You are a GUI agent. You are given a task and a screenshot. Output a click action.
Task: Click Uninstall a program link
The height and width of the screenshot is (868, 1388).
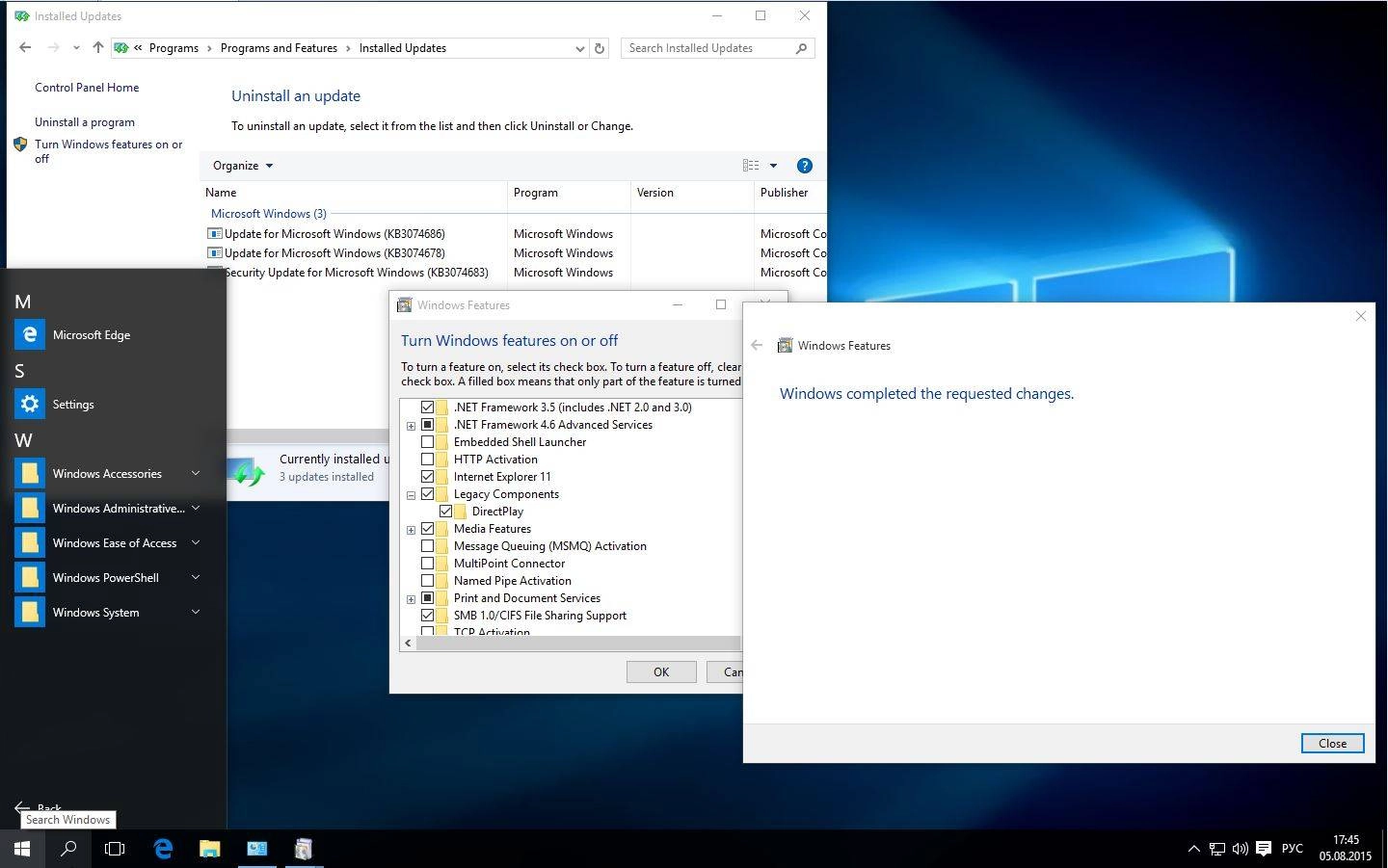pos(85,122)
